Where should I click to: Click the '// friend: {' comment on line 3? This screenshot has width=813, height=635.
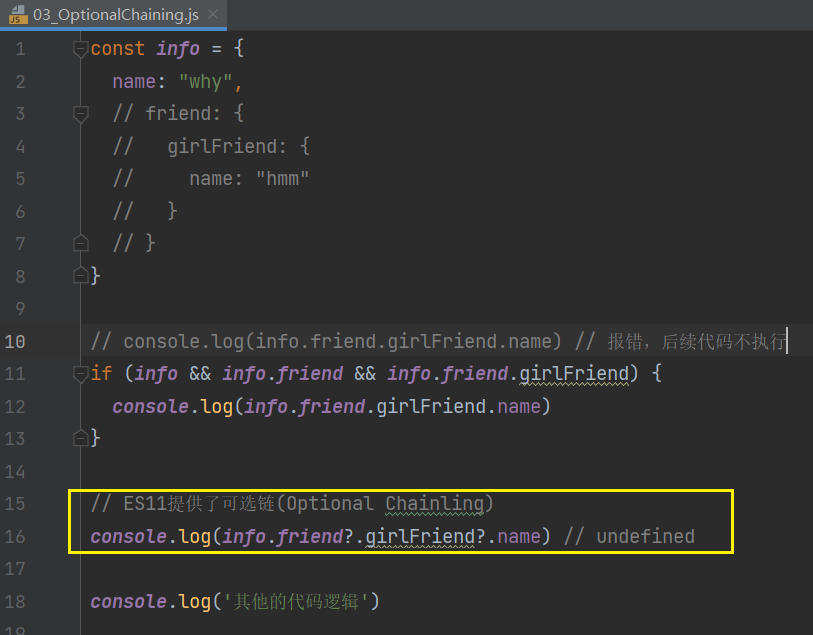pos(178,114)
